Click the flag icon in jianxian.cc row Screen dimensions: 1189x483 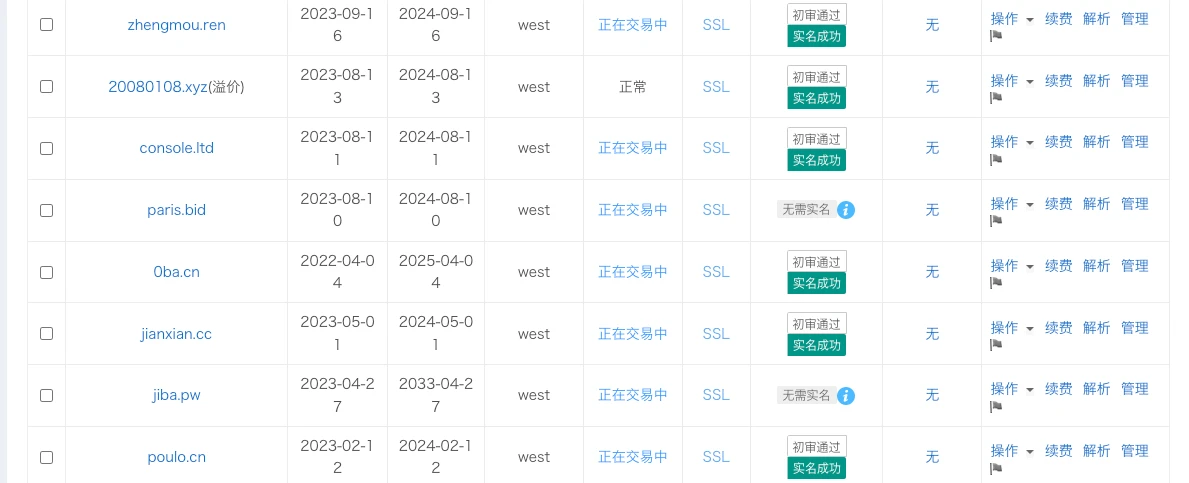996,345
